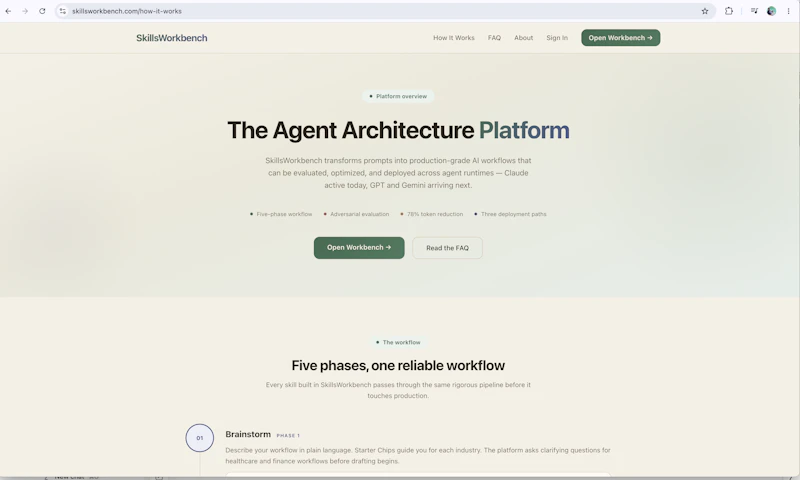Click the PHASE 1 tag
The width and height of the screenshot is (800, 480).
[288, 436]
